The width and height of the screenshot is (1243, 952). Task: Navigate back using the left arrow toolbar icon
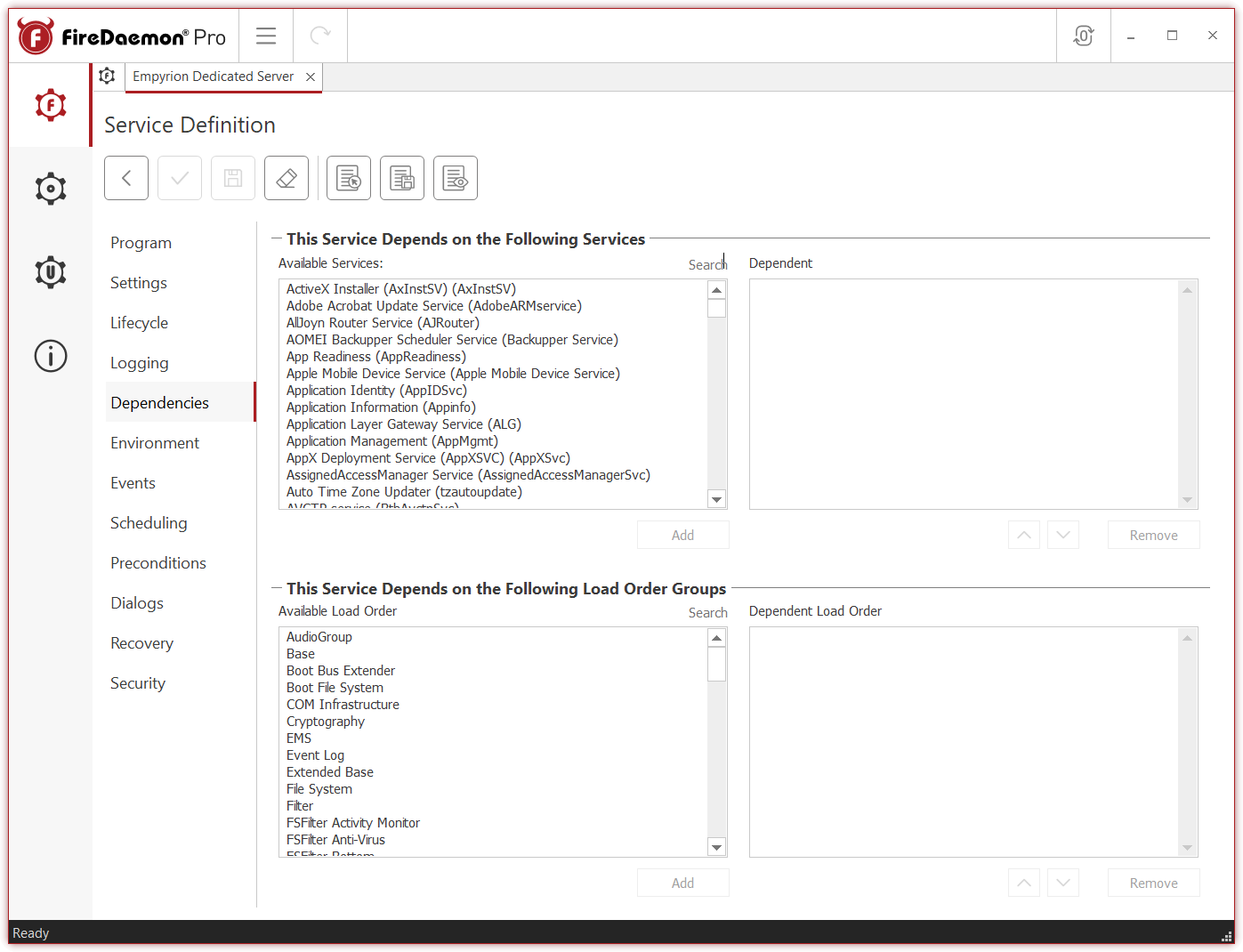click(125, 178)
